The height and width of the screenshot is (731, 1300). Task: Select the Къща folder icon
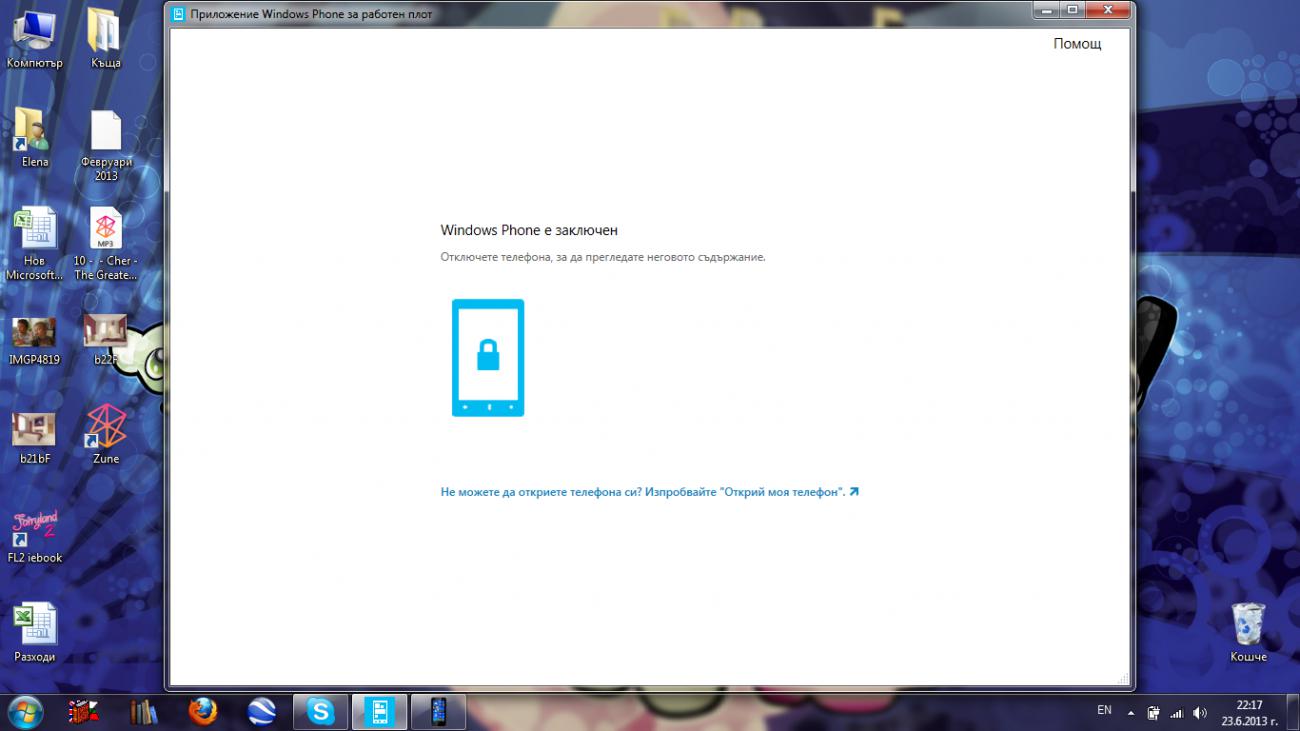(105, 39)
